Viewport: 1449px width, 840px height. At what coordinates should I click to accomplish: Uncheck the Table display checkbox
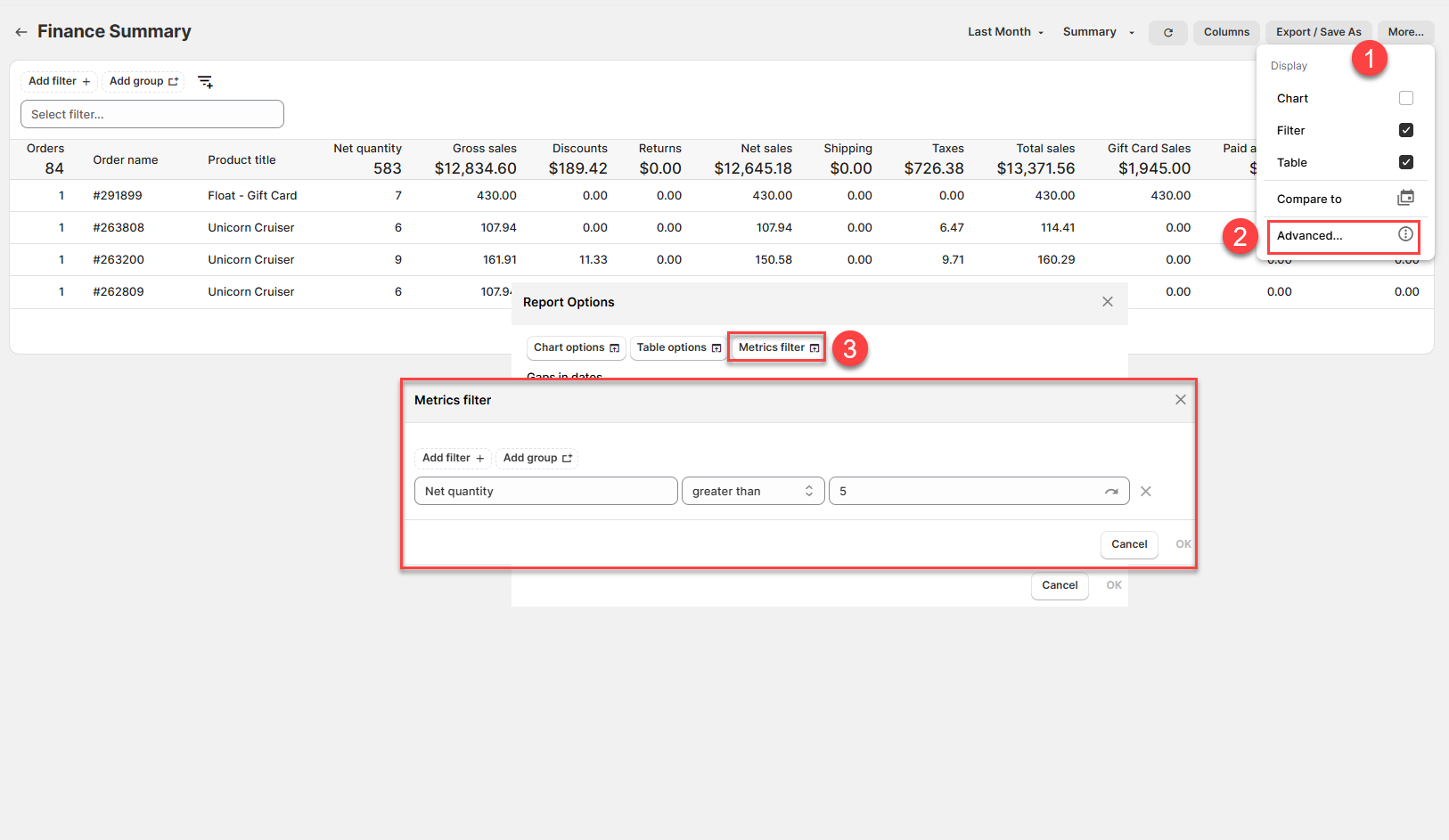coord(1405,162)
